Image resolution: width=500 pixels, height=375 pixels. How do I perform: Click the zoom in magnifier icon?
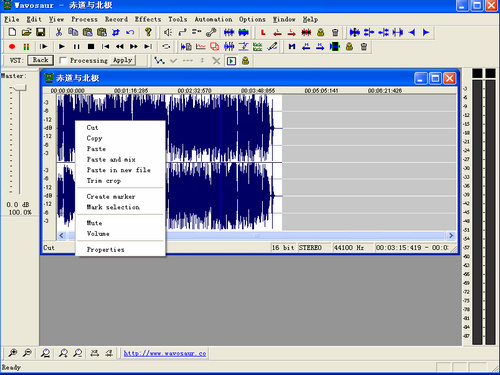pos(12,353)
